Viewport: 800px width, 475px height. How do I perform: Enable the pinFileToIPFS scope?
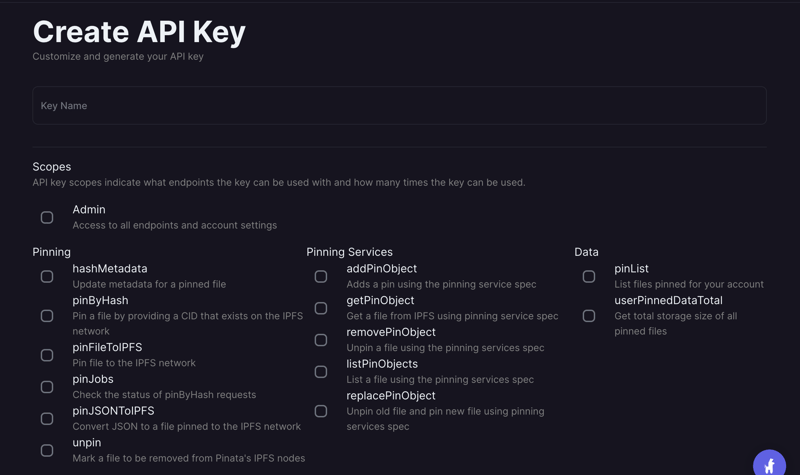[47, 355]
